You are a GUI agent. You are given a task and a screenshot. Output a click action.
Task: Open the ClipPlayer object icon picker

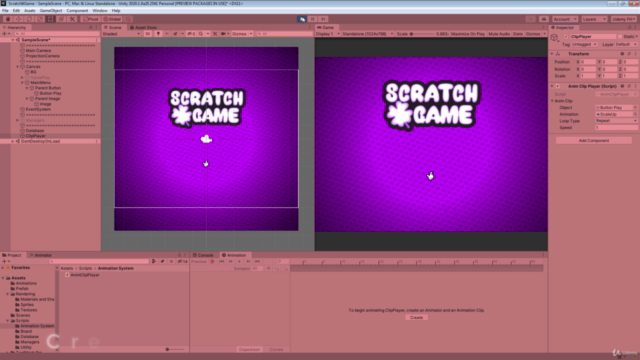point(554,38)
